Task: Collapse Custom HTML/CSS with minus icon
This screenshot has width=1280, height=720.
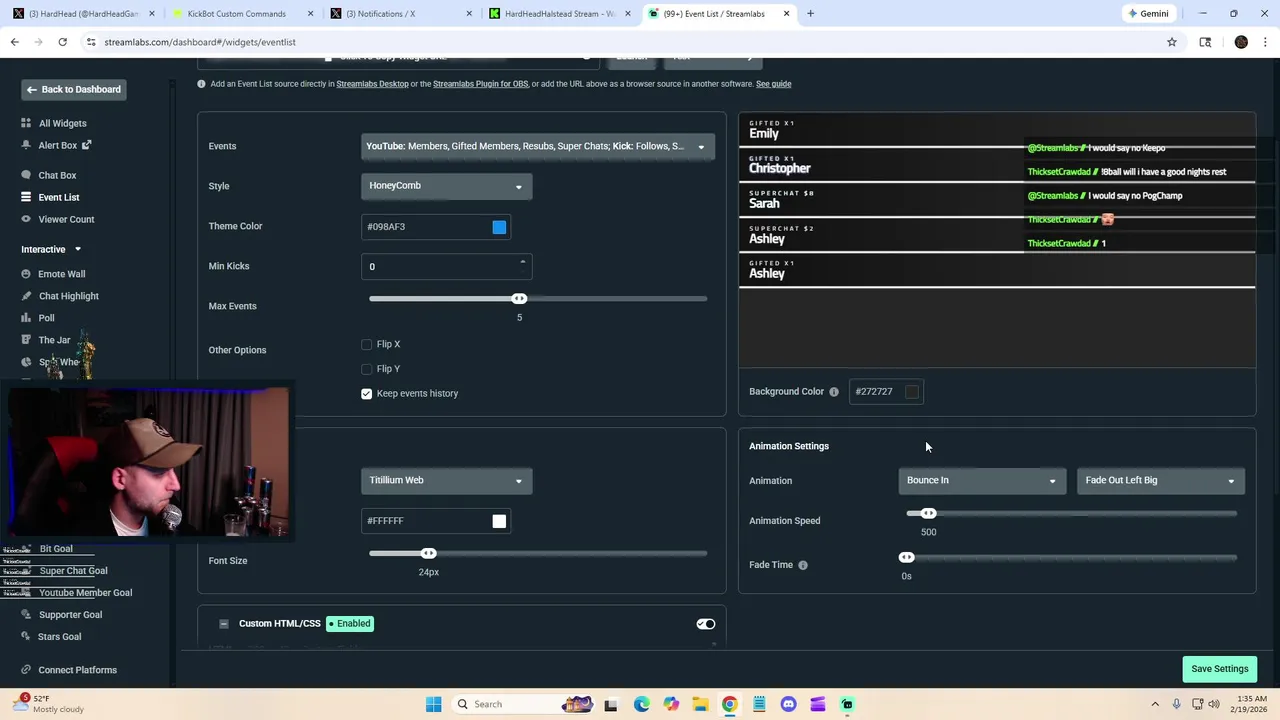Action: [224, 624]
